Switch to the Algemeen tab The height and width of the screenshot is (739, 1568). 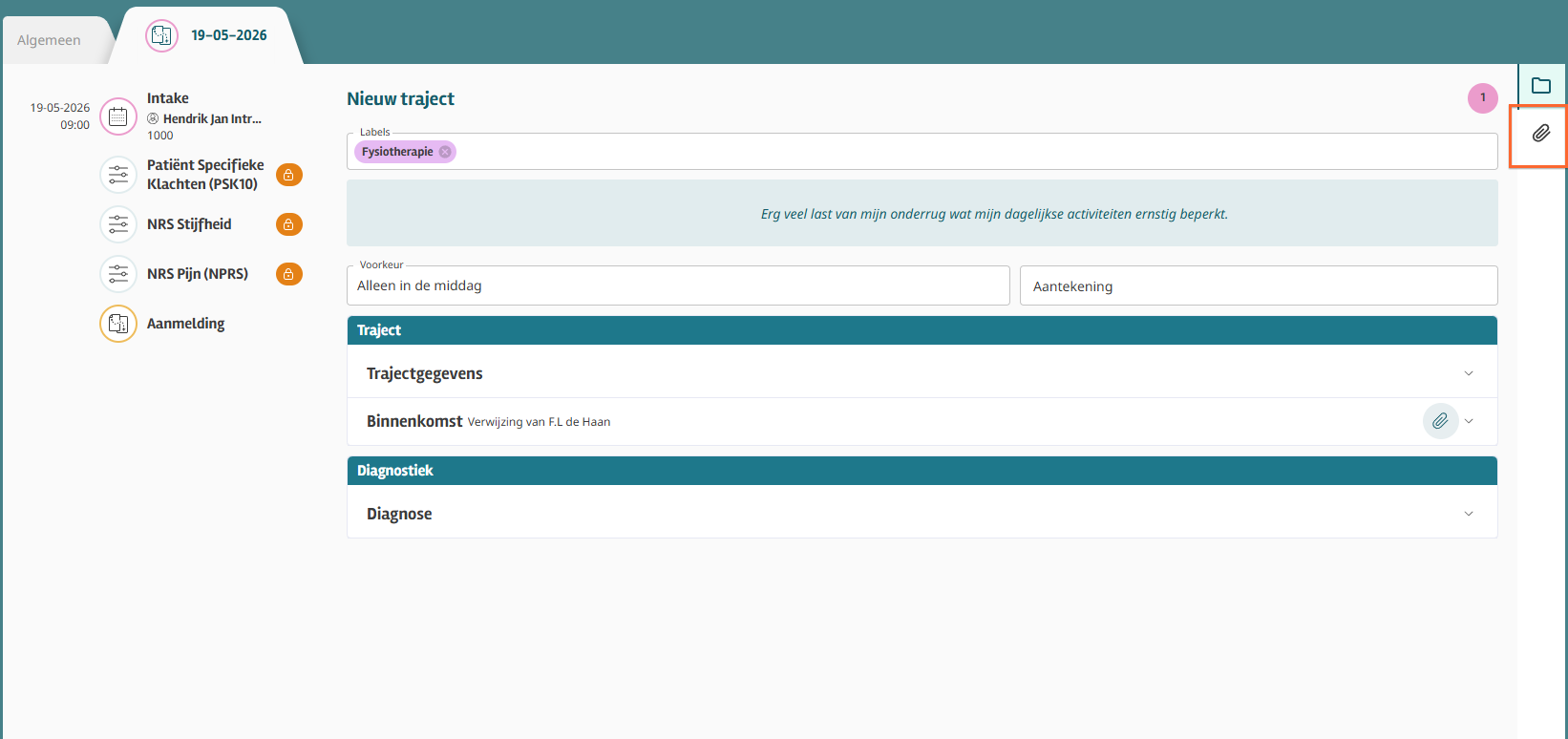(x=49, y=40)
